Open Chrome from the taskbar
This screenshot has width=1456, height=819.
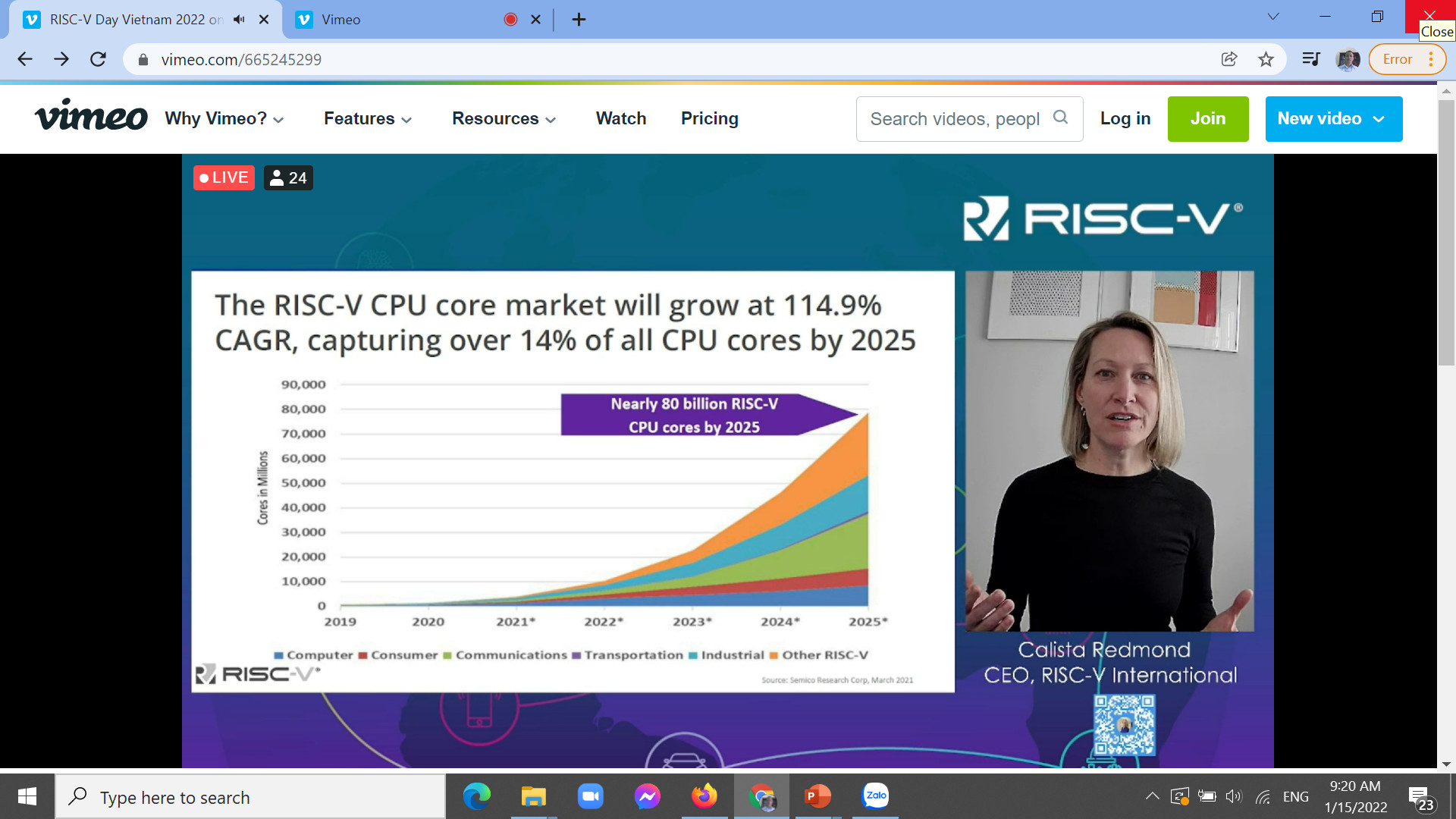click(x=761, y=796)
